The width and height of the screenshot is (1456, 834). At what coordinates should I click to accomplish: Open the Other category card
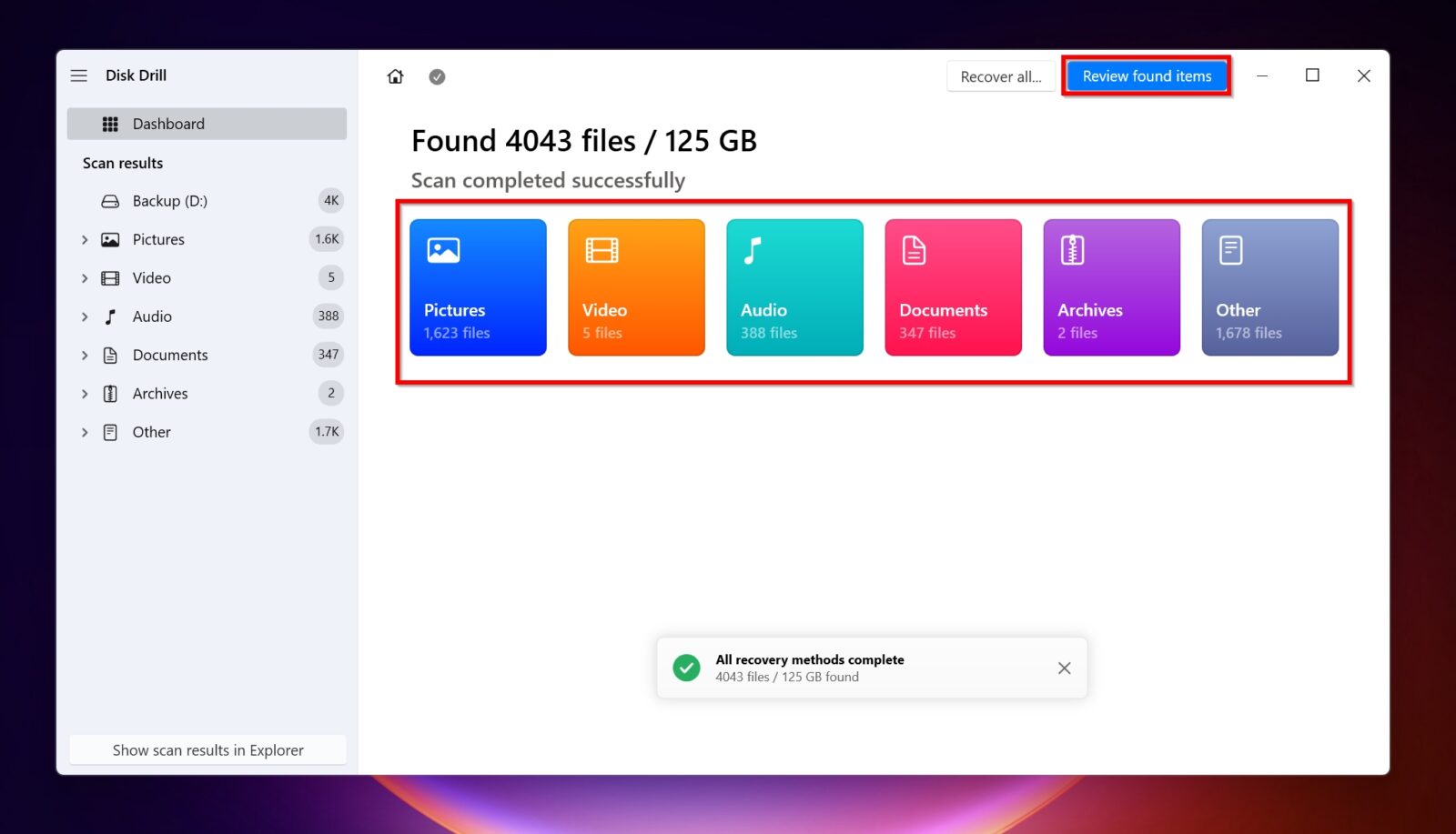coord(1269,286)
